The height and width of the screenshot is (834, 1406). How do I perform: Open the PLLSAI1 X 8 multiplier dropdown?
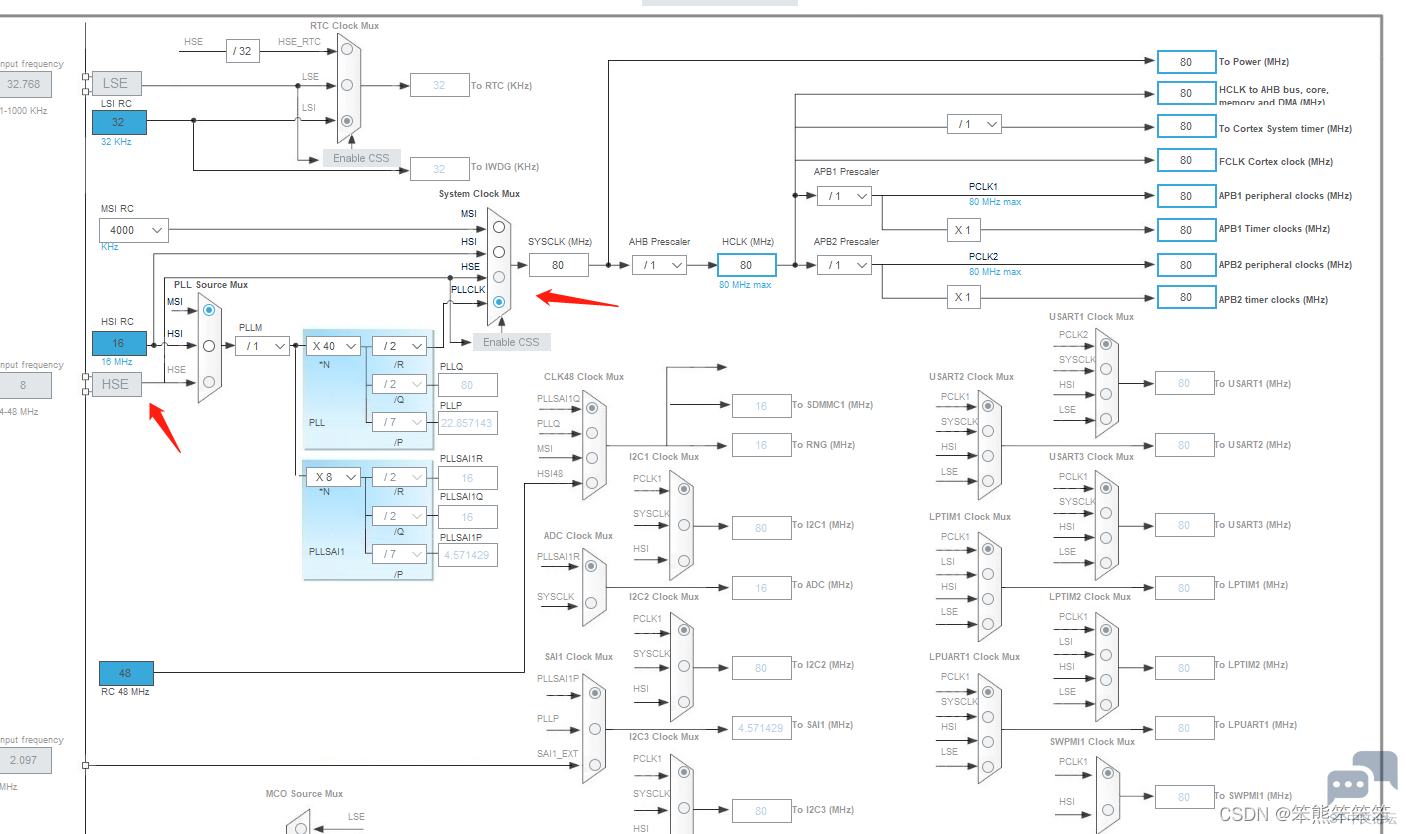coord(334,477)
